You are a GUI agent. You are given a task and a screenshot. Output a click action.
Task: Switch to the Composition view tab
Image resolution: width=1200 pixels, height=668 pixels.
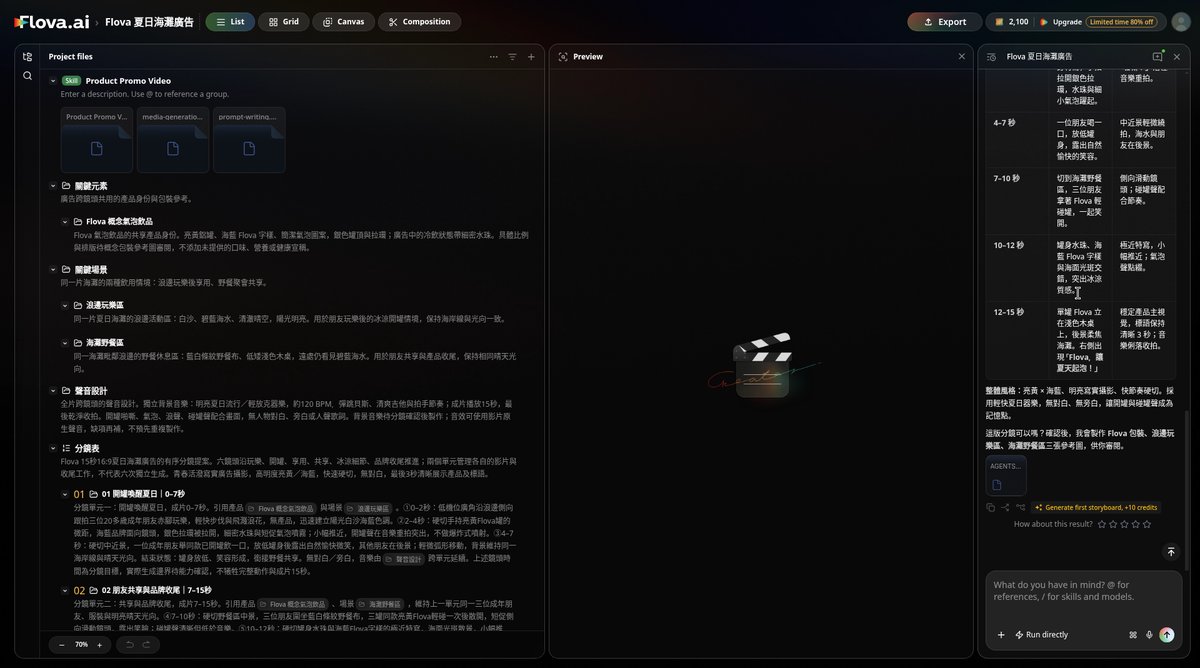coord(420,21)
